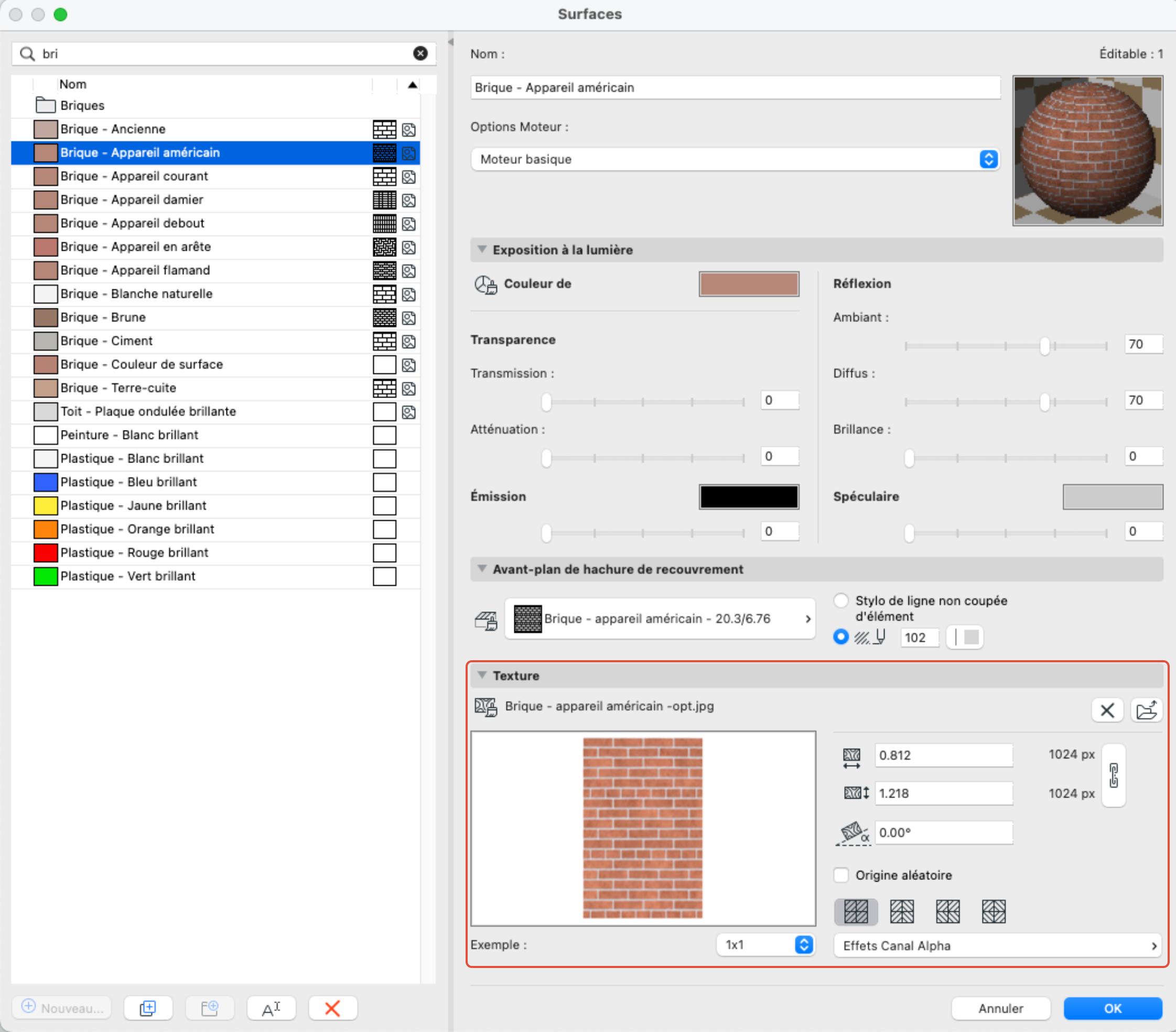Screen dimensions: 1176x1032
Task: Click the Brillance slider handle
Action: pyautogui.click(x=909, y=458)
